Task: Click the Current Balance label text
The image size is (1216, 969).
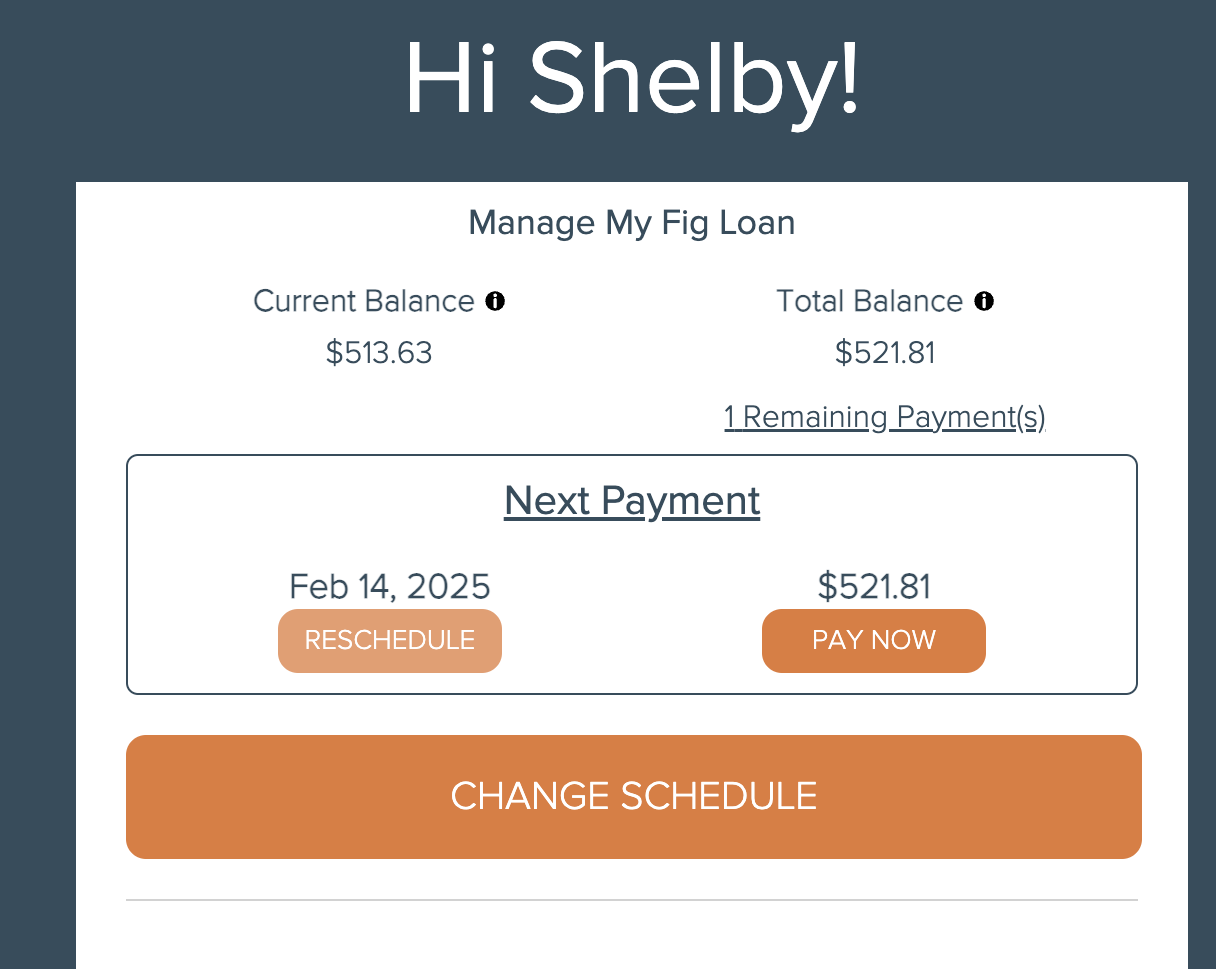Action: pos(364,301)
